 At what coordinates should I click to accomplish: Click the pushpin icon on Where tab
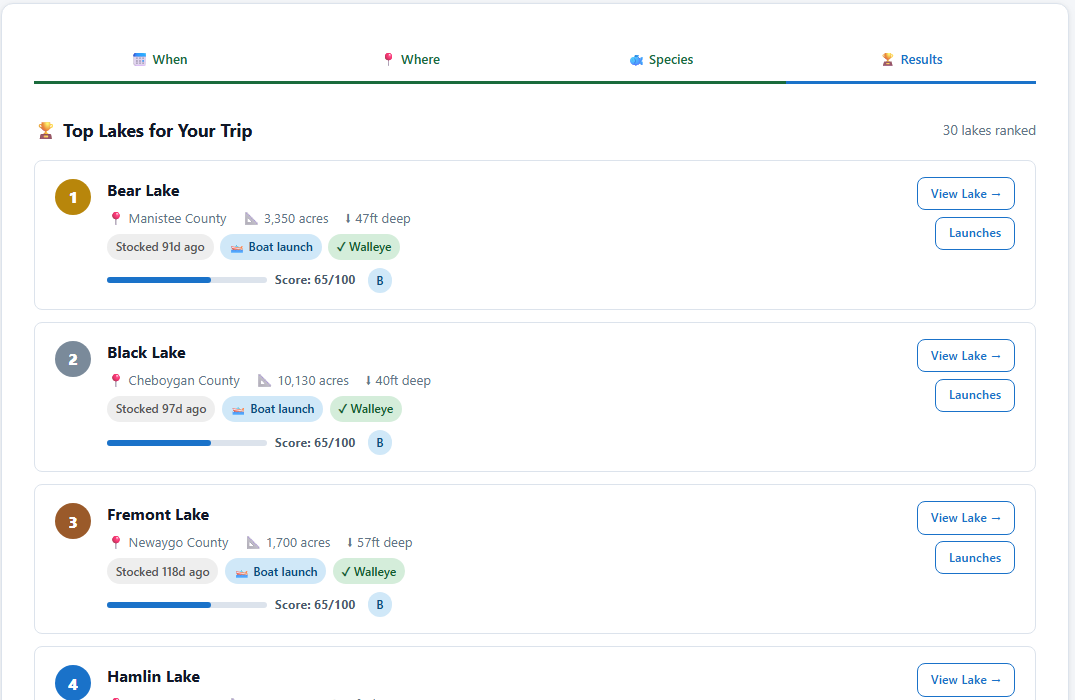click(388, 60)
